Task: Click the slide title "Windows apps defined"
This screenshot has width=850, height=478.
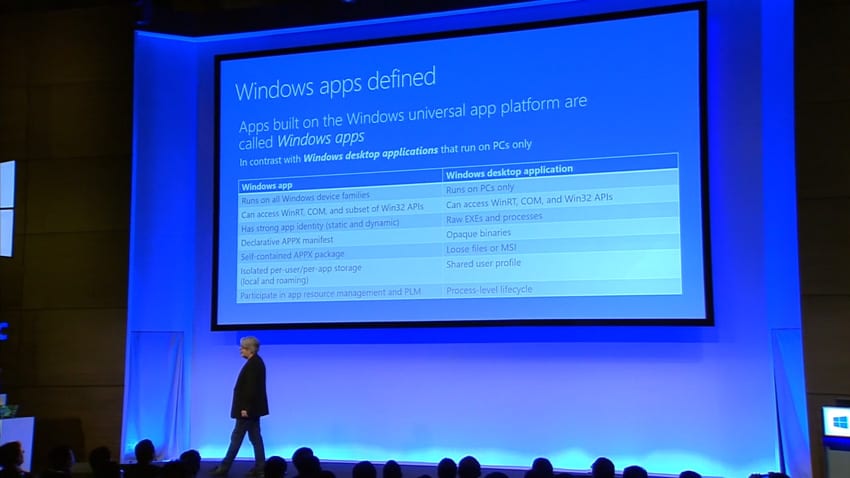Action: [x=335, y=84]
